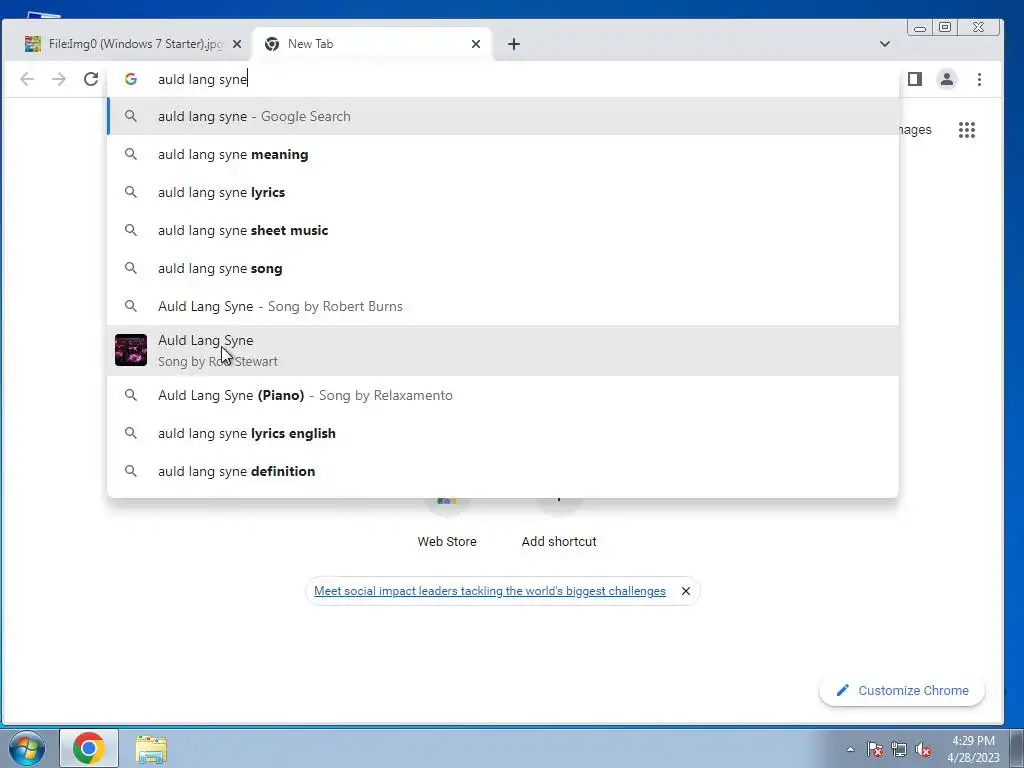Choose 'auld lang syne - Google Search' suggestion
Viewport: 1024px width, 768px height.
(503, 116)
